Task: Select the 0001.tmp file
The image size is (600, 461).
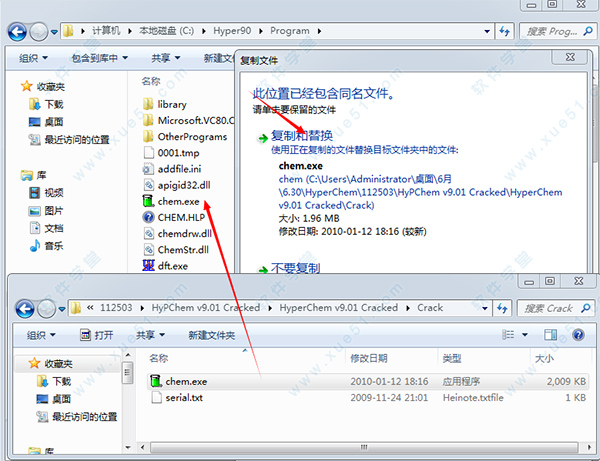Action: click(171, 153)
